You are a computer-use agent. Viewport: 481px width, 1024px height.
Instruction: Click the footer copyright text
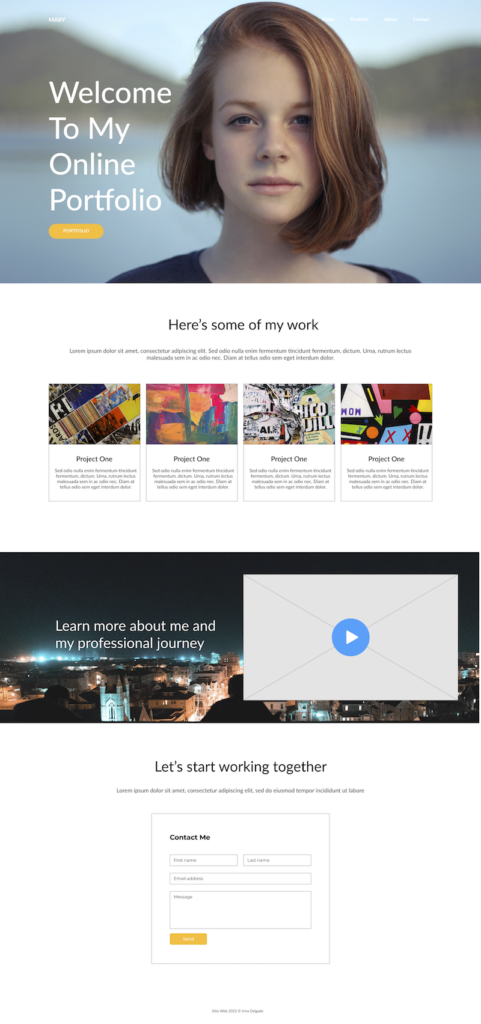(x=238, y=1011)
